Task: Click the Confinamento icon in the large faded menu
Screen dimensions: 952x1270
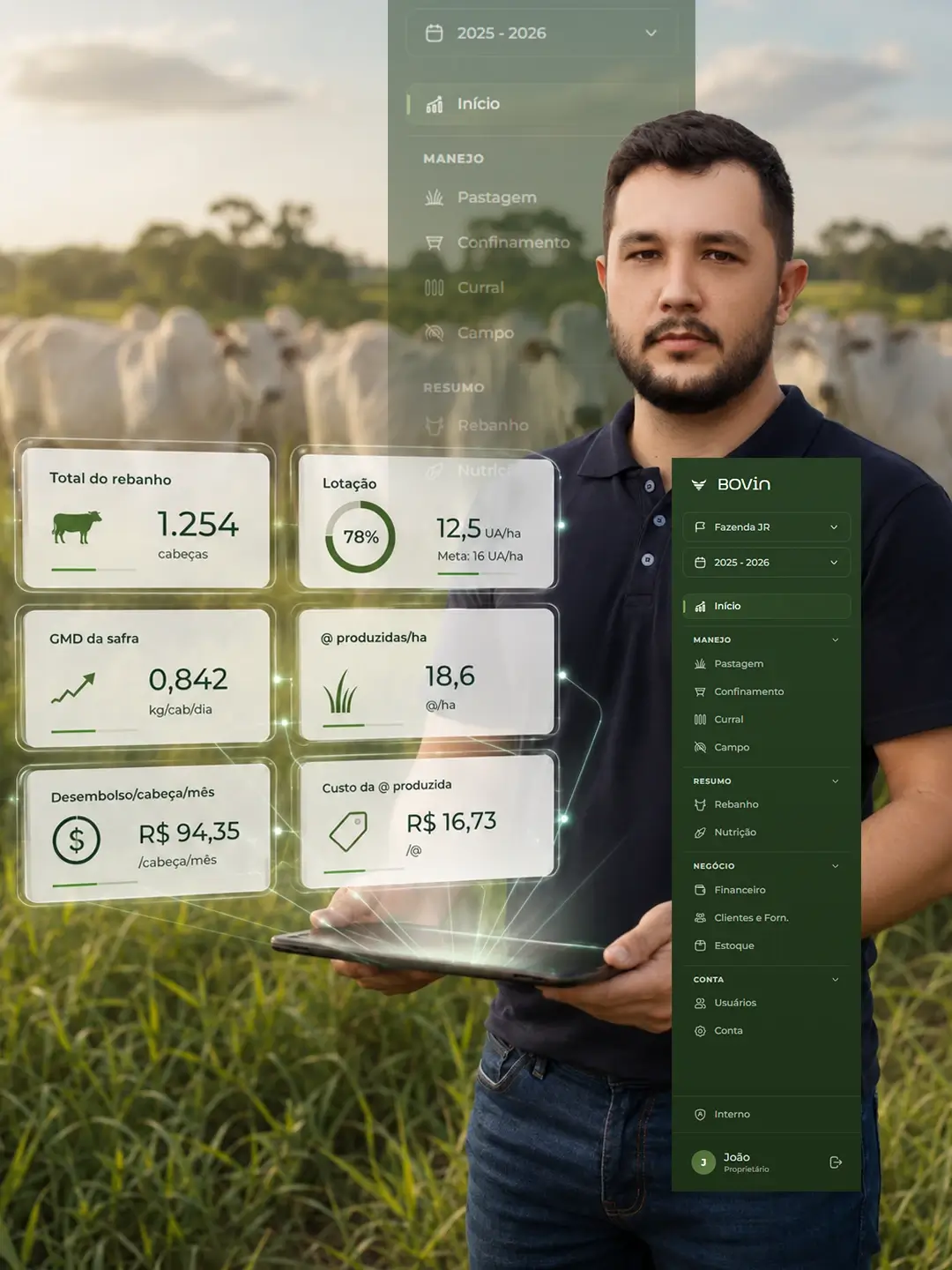Action: tap(434, 243)
